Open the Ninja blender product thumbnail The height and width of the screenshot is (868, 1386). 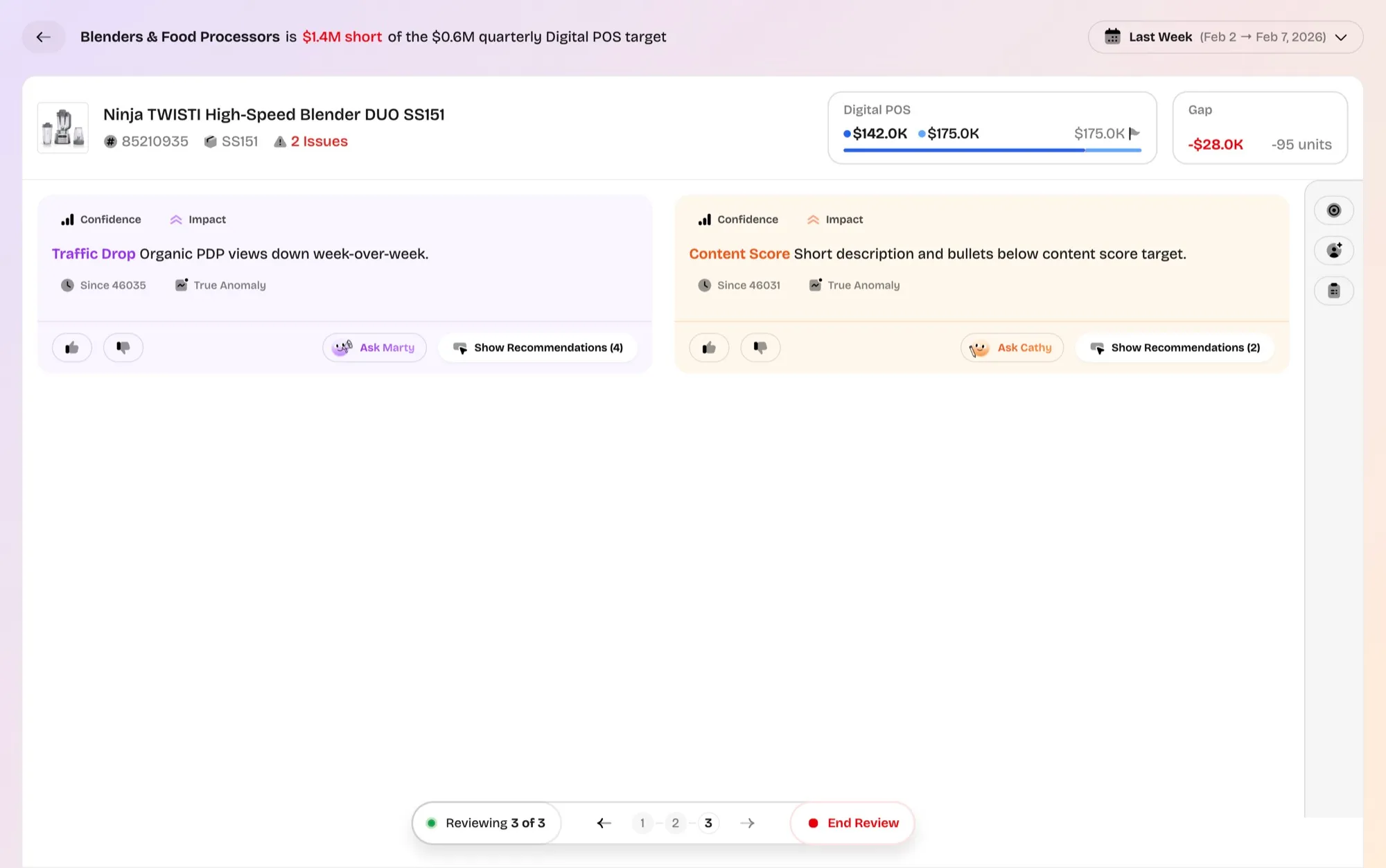click(62, 128)
